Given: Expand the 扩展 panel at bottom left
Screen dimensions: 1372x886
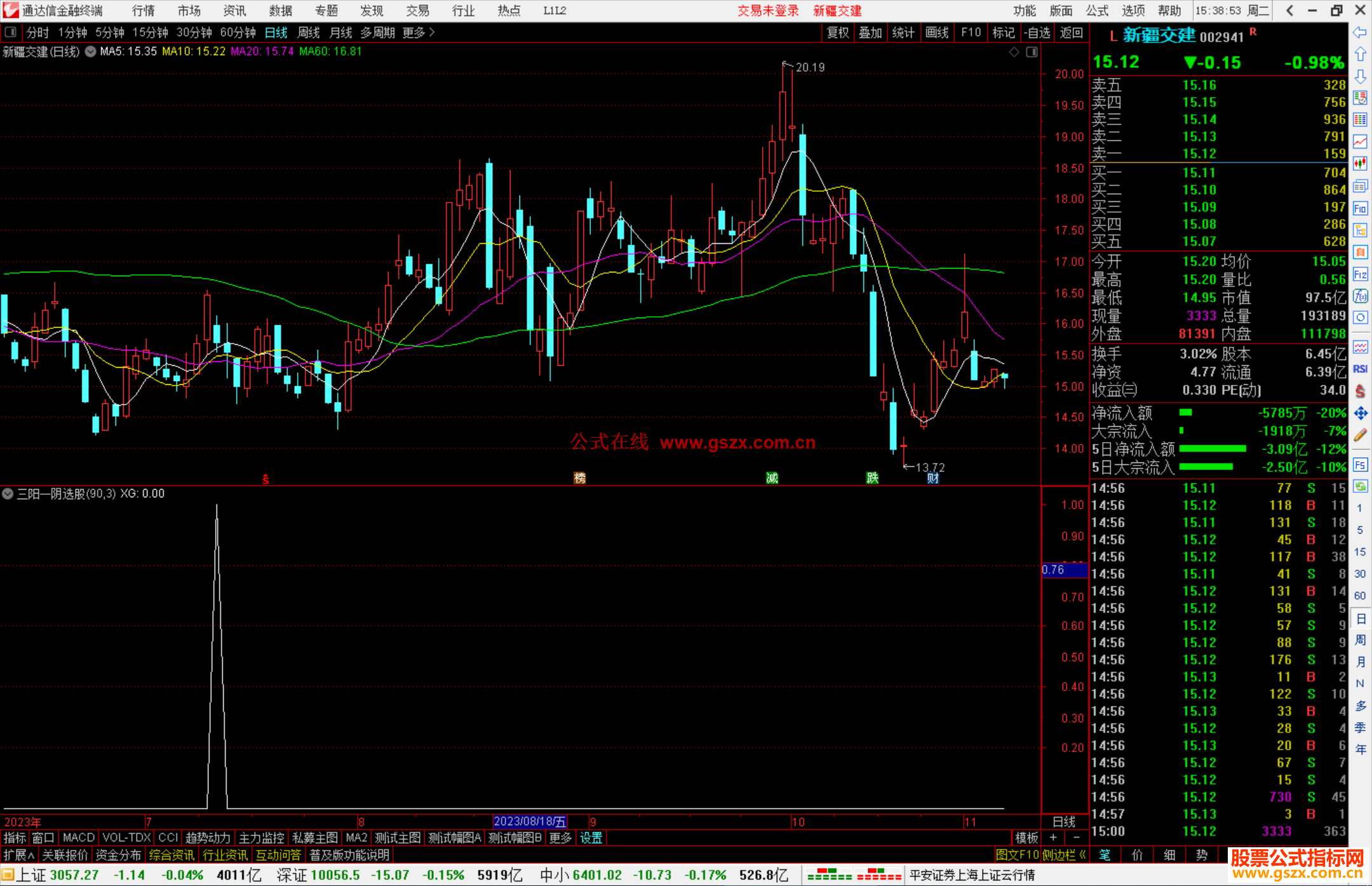Looking at the screenshot, I should coord(18,855).
